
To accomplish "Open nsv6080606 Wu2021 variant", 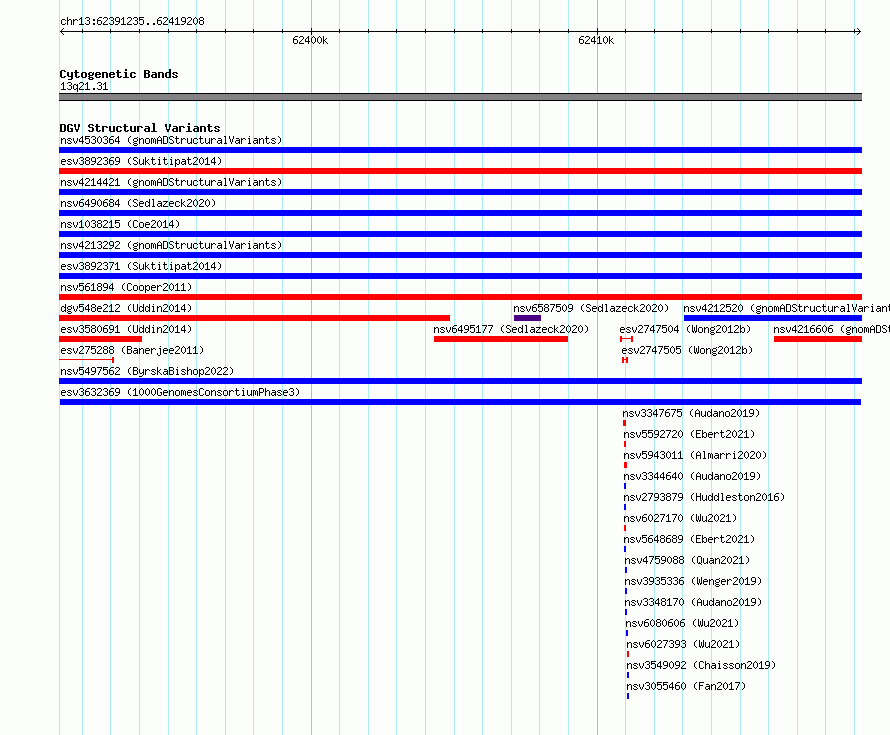I will pos(682,623).
